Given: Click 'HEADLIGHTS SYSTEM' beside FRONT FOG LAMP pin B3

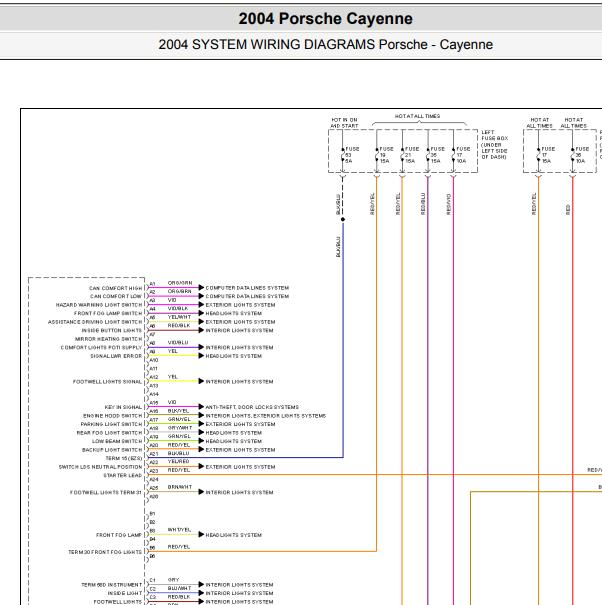Looking at the screenshot, I should pyautogui.click(x=233, y=535).
